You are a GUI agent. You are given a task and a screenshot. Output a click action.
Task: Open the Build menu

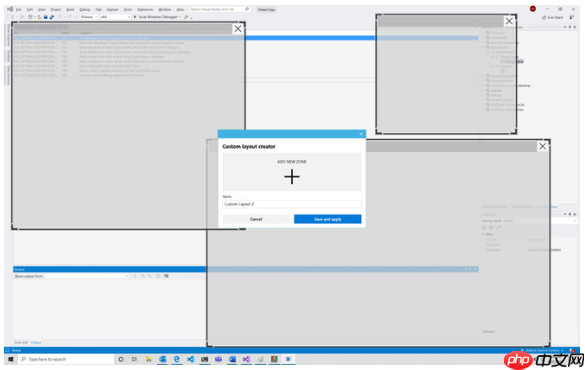pyautogui.click(x=70, y=9)
